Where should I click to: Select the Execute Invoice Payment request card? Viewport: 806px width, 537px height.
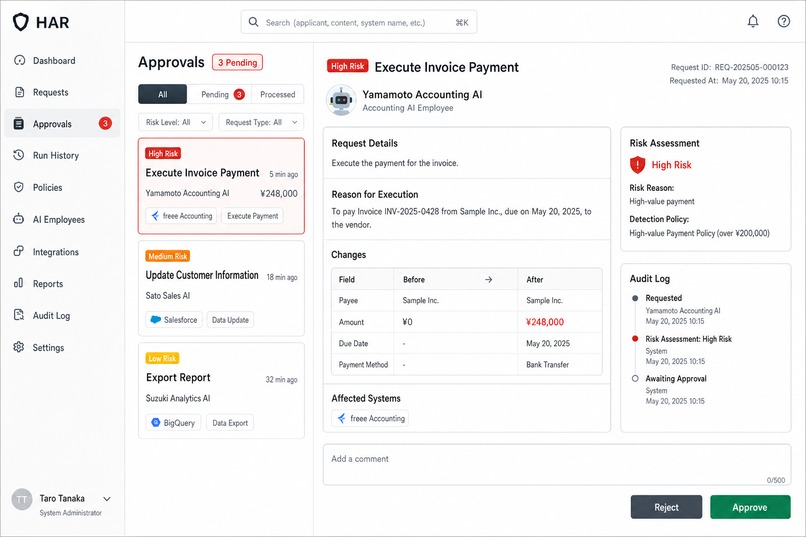[x=221, y=186]
